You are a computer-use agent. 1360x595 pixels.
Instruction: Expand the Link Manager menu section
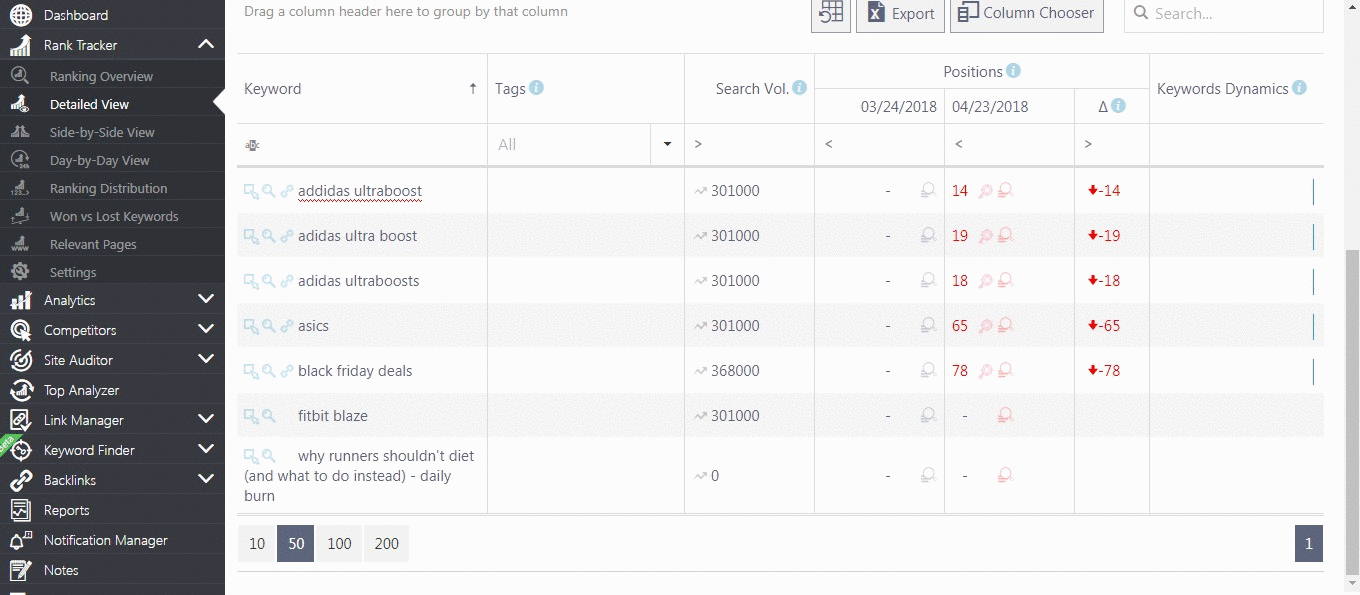tap(206, 419)
